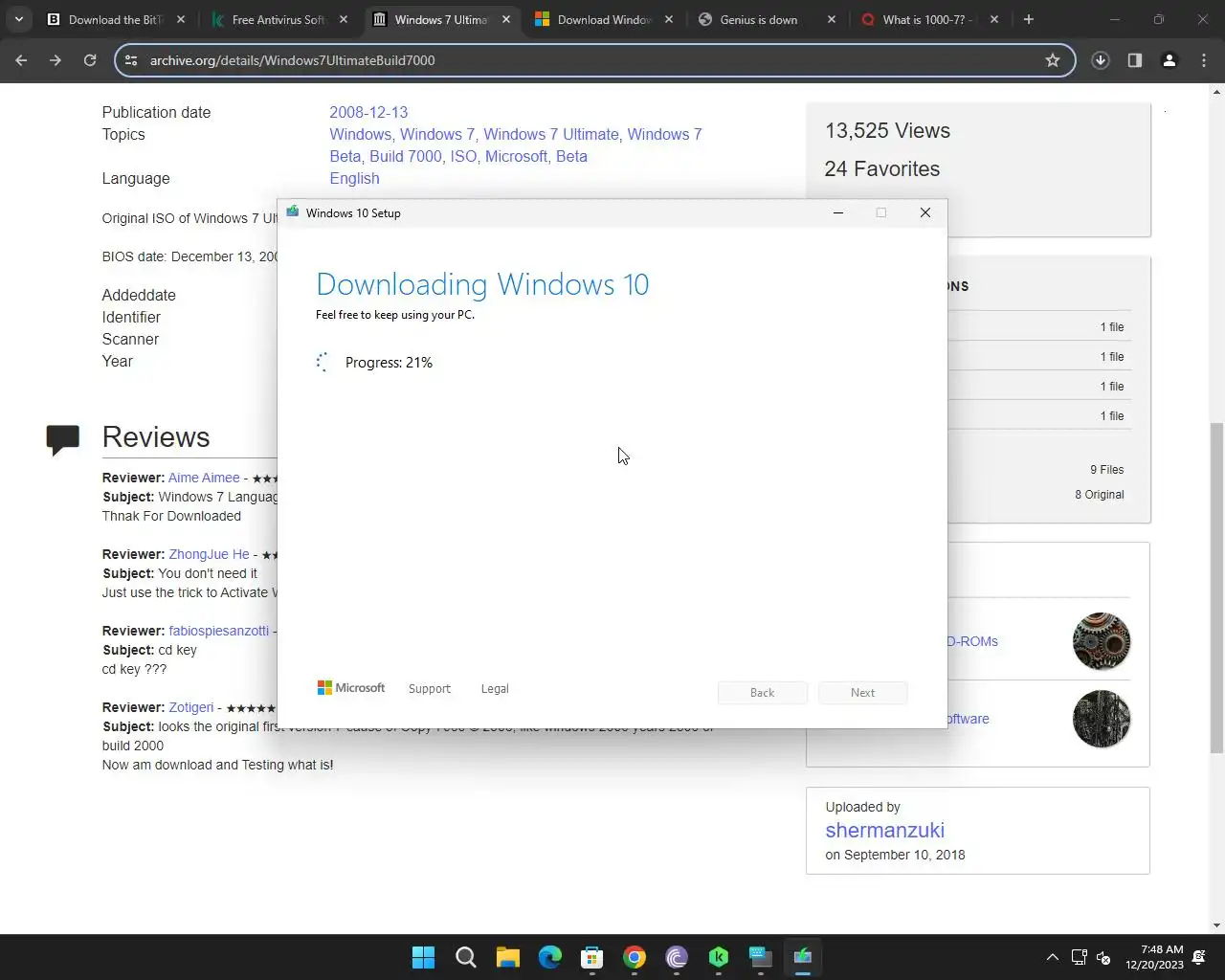Open a new Chrome tab
Screen dimensions: 1225x980
click(1029, 19)
